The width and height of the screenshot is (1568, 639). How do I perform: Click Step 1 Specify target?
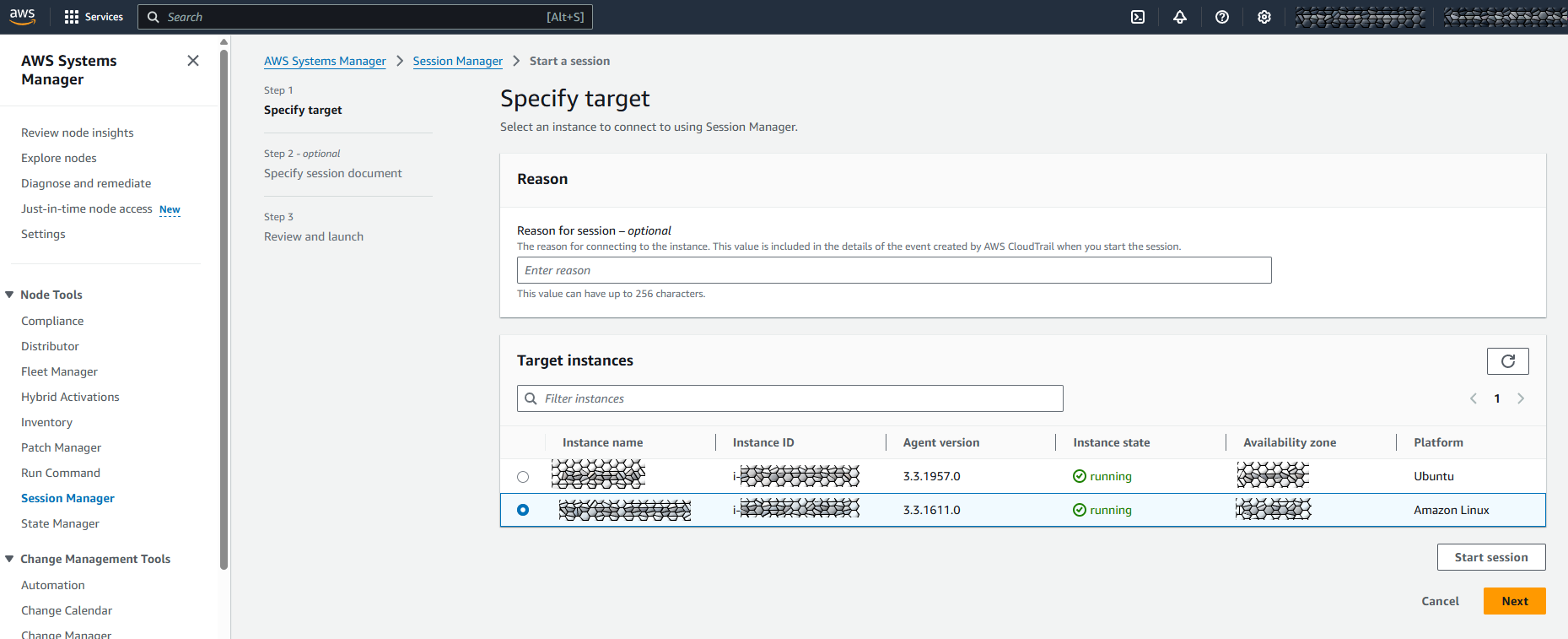(303, 110)
